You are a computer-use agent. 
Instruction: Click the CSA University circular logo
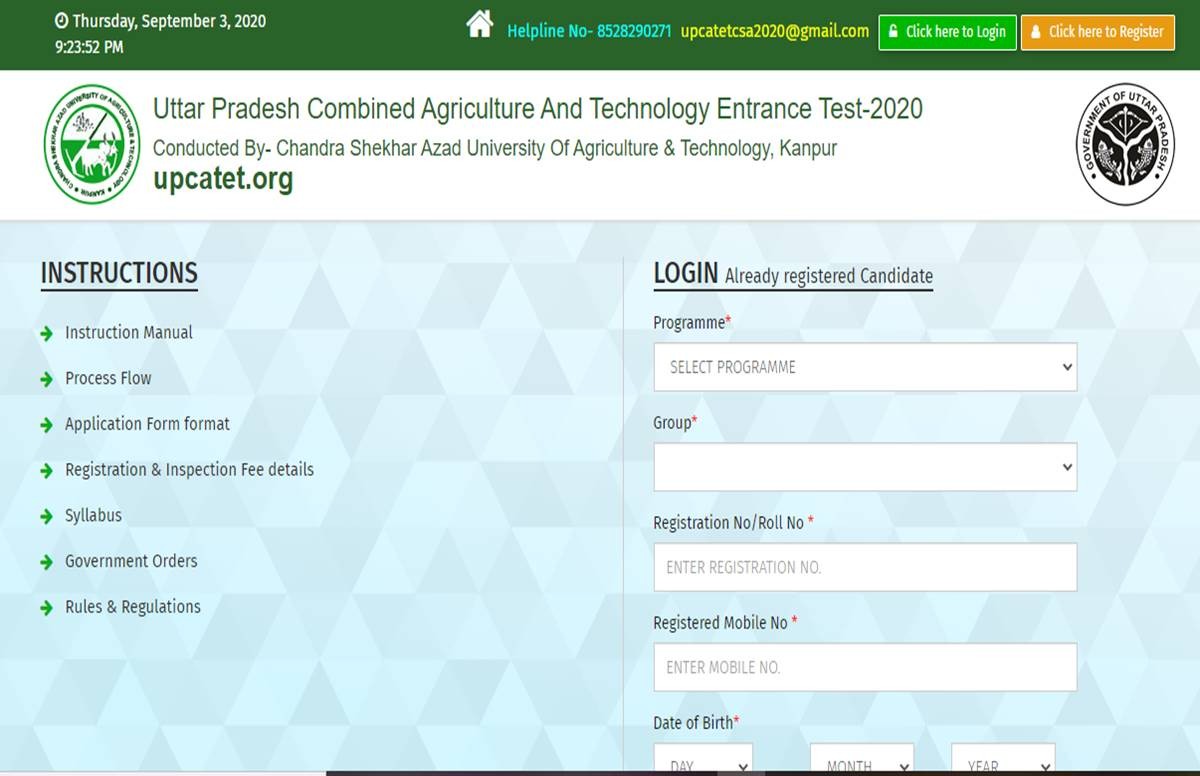pos(93,144)
